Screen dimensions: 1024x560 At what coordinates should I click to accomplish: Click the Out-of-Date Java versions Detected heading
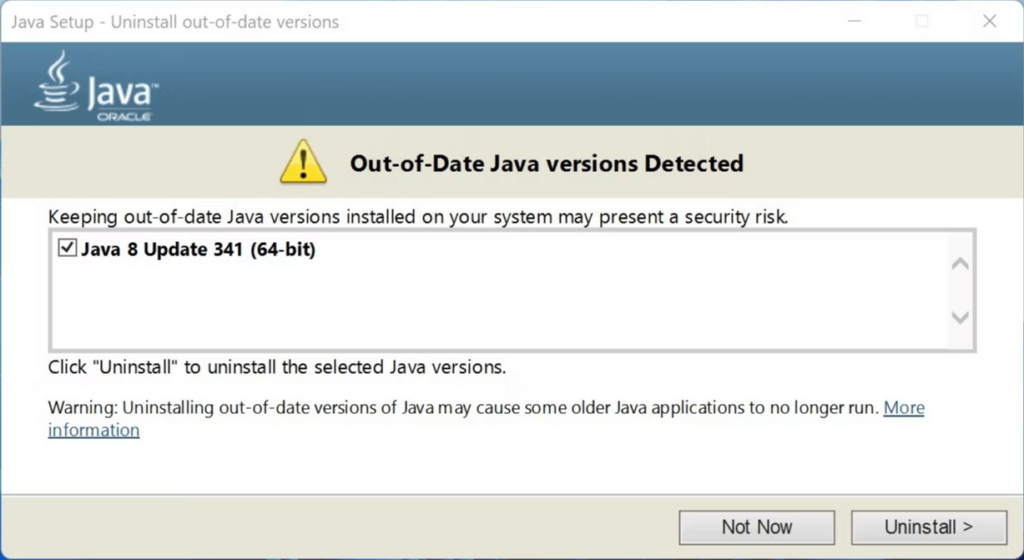point(546,163)
